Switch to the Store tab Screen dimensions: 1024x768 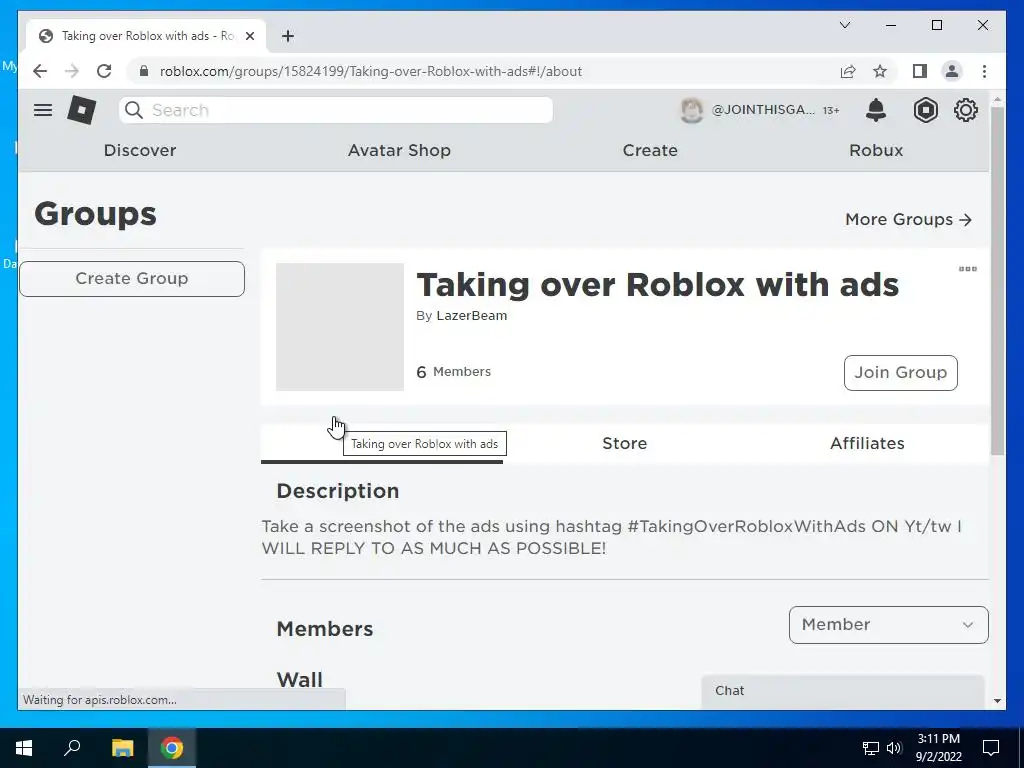(624, 443)
